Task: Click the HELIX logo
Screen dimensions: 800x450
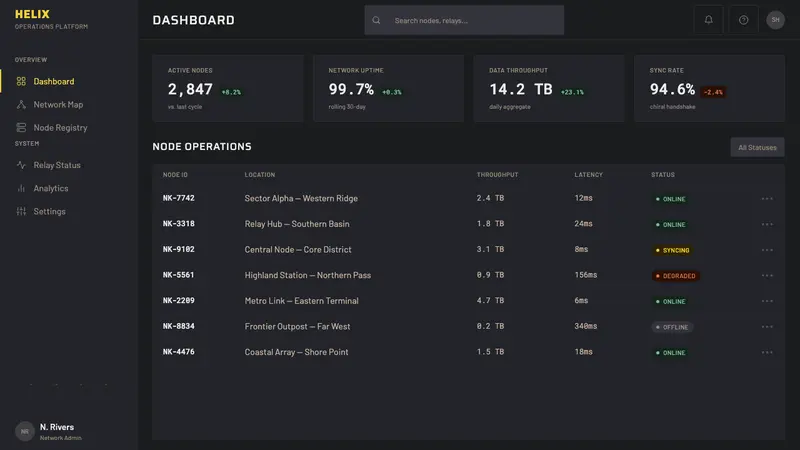Action: pyautogui.click(x=32, y=14)
